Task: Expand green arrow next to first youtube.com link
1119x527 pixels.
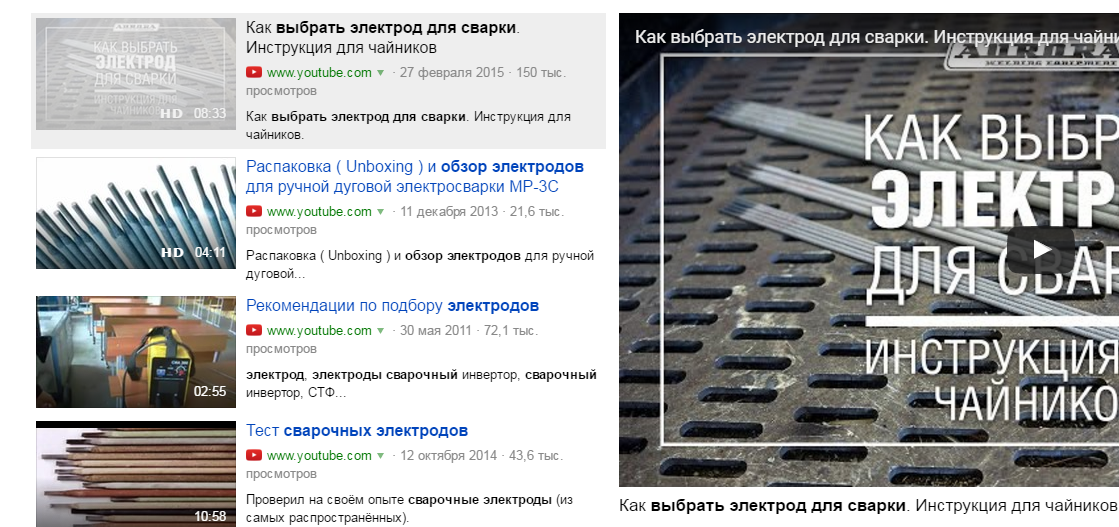Action: 380,73
